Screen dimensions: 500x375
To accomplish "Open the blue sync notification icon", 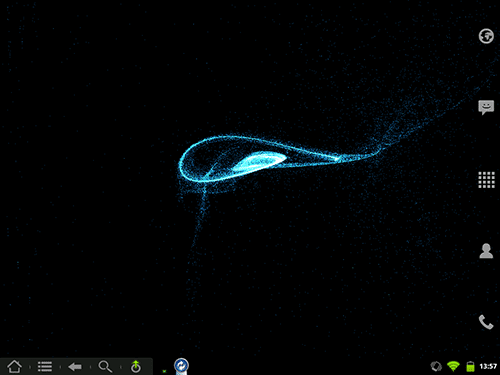I will pyautogui.click(x=181, y=366).
